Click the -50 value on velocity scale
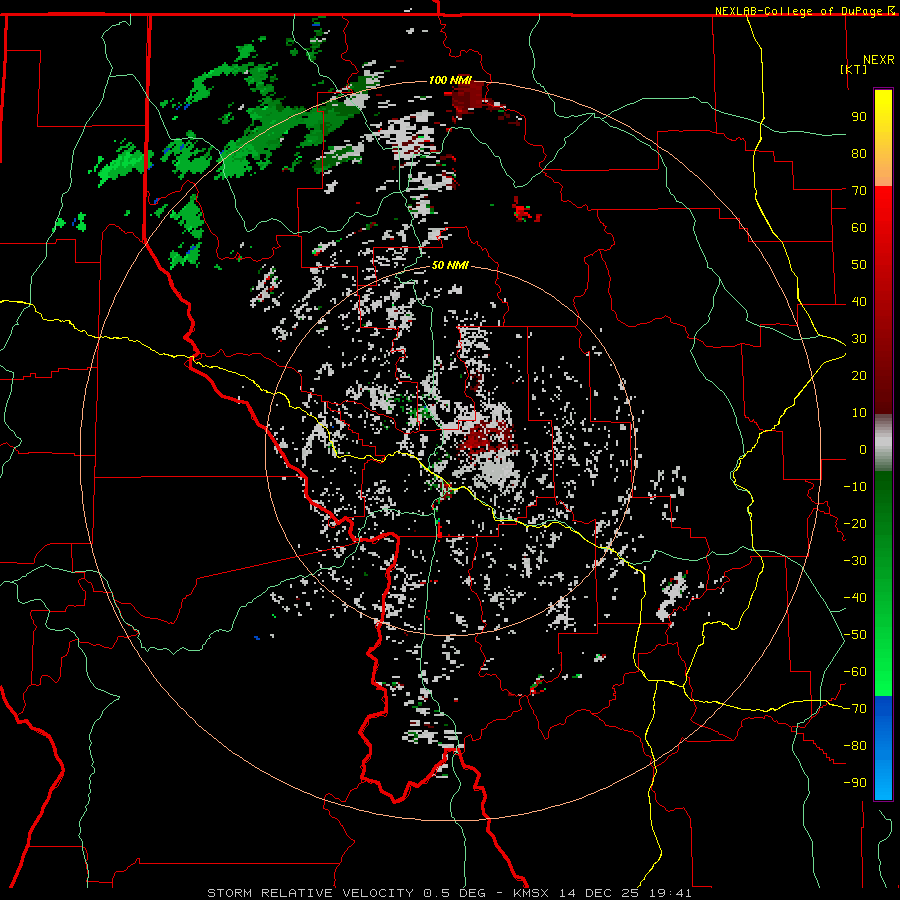The height and width of the screenshot is (900, 900). pos(855,635)
